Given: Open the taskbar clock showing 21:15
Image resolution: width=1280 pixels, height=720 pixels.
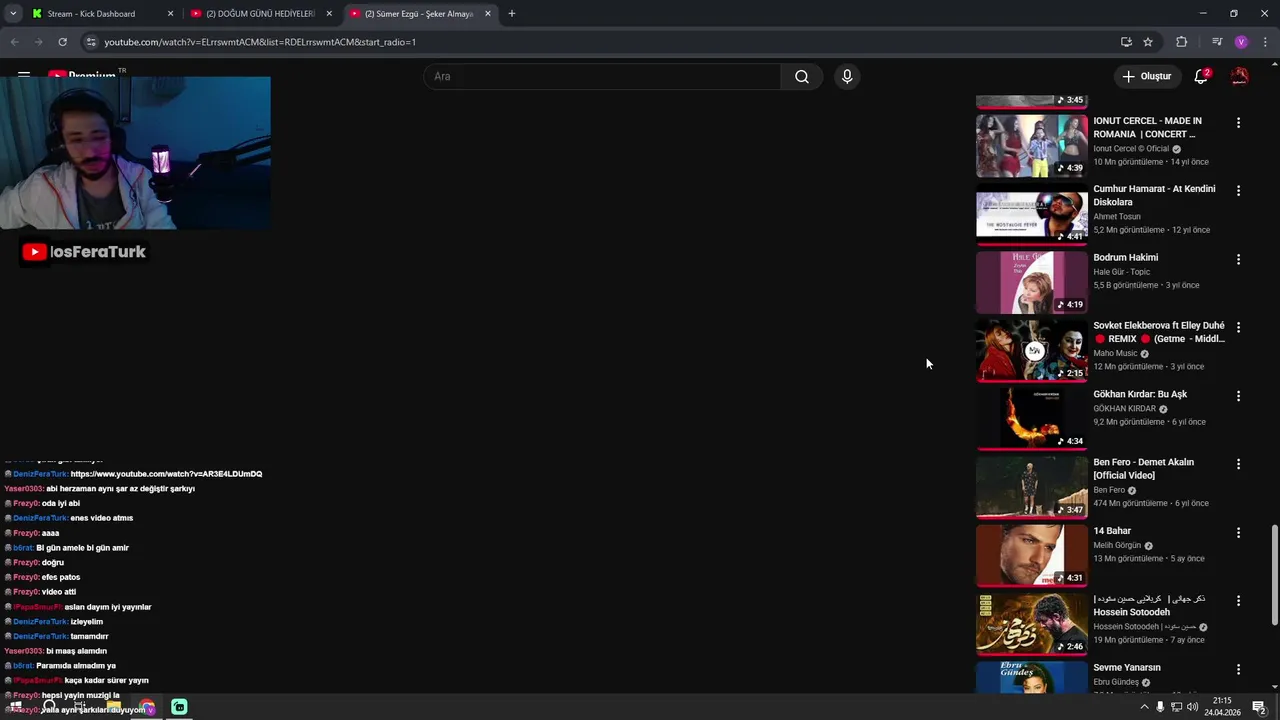Looking at the screenshot, I should click(x=1222, y=707).
